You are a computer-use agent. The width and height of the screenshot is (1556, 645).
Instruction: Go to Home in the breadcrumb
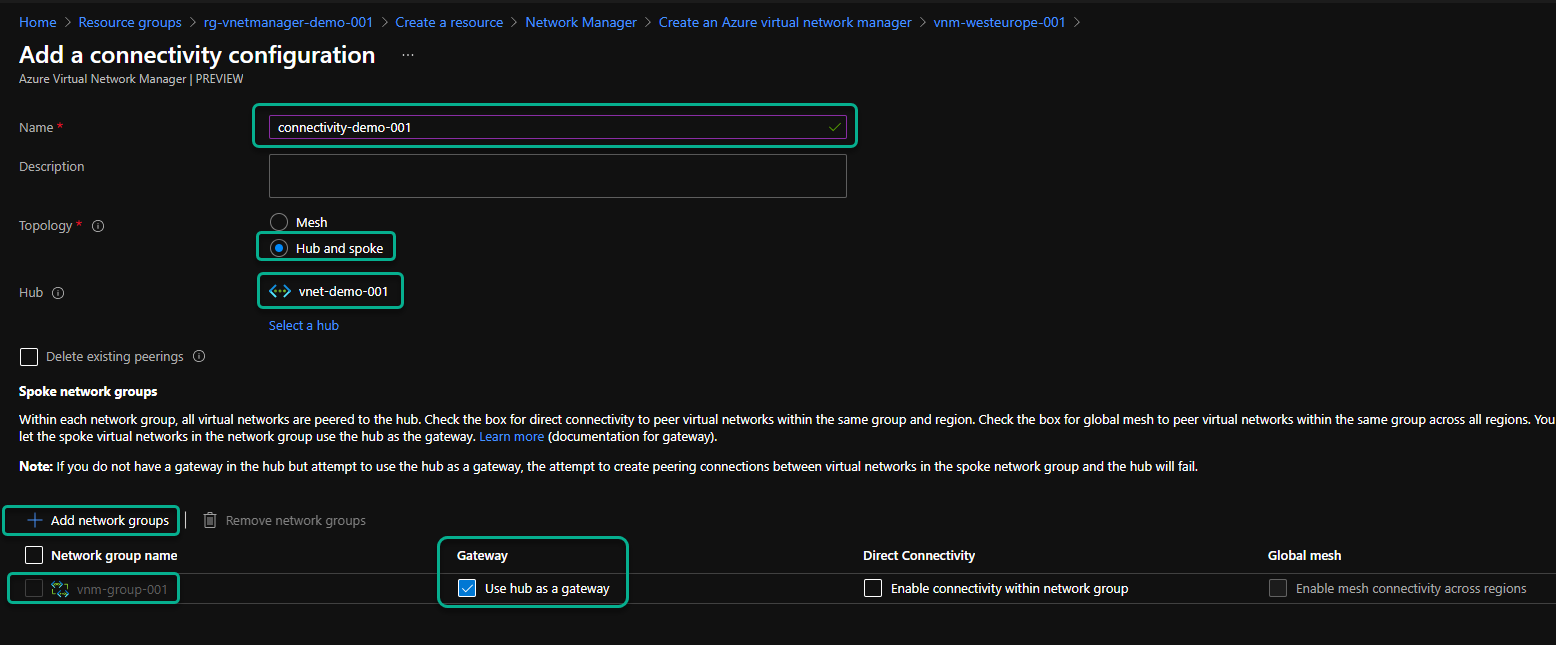point(38,22)
